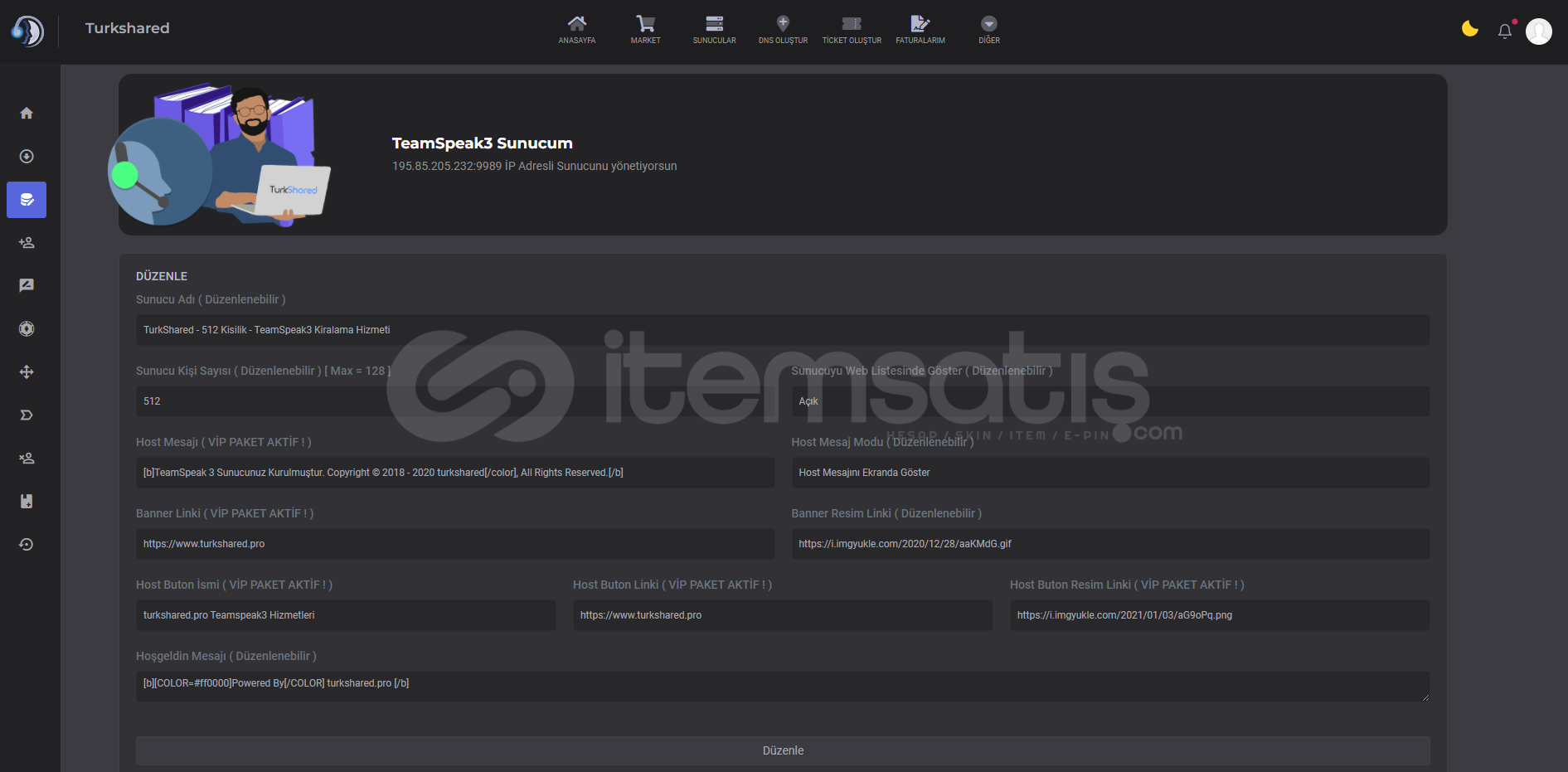Click the highlighted database edit sidebar icon

[27, 200]
